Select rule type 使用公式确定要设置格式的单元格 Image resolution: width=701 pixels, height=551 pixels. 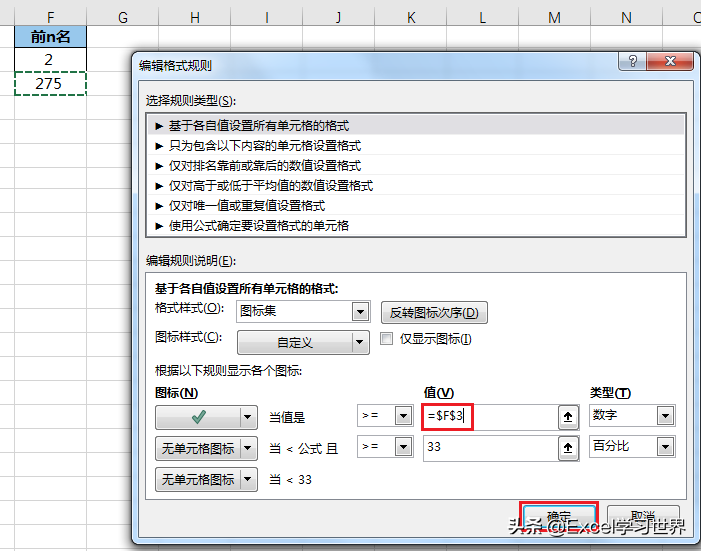(x=416, y=225)
